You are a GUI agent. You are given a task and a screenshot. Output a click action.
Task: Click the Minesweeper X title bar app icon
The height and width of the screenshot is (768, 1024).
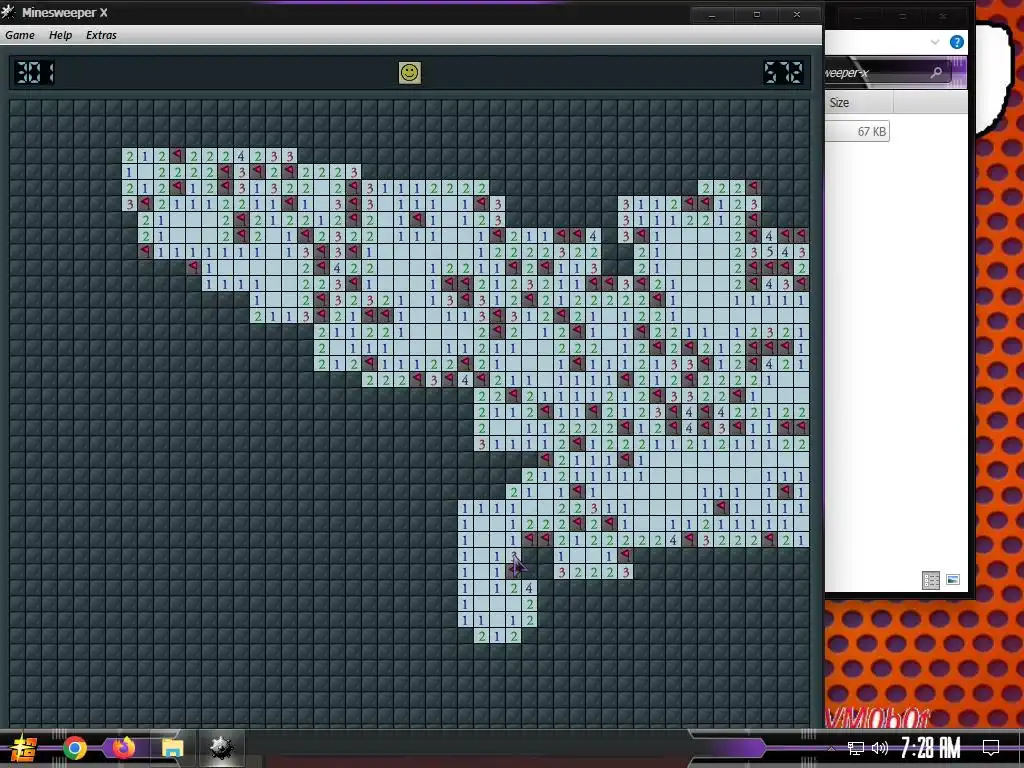(8, 12)
